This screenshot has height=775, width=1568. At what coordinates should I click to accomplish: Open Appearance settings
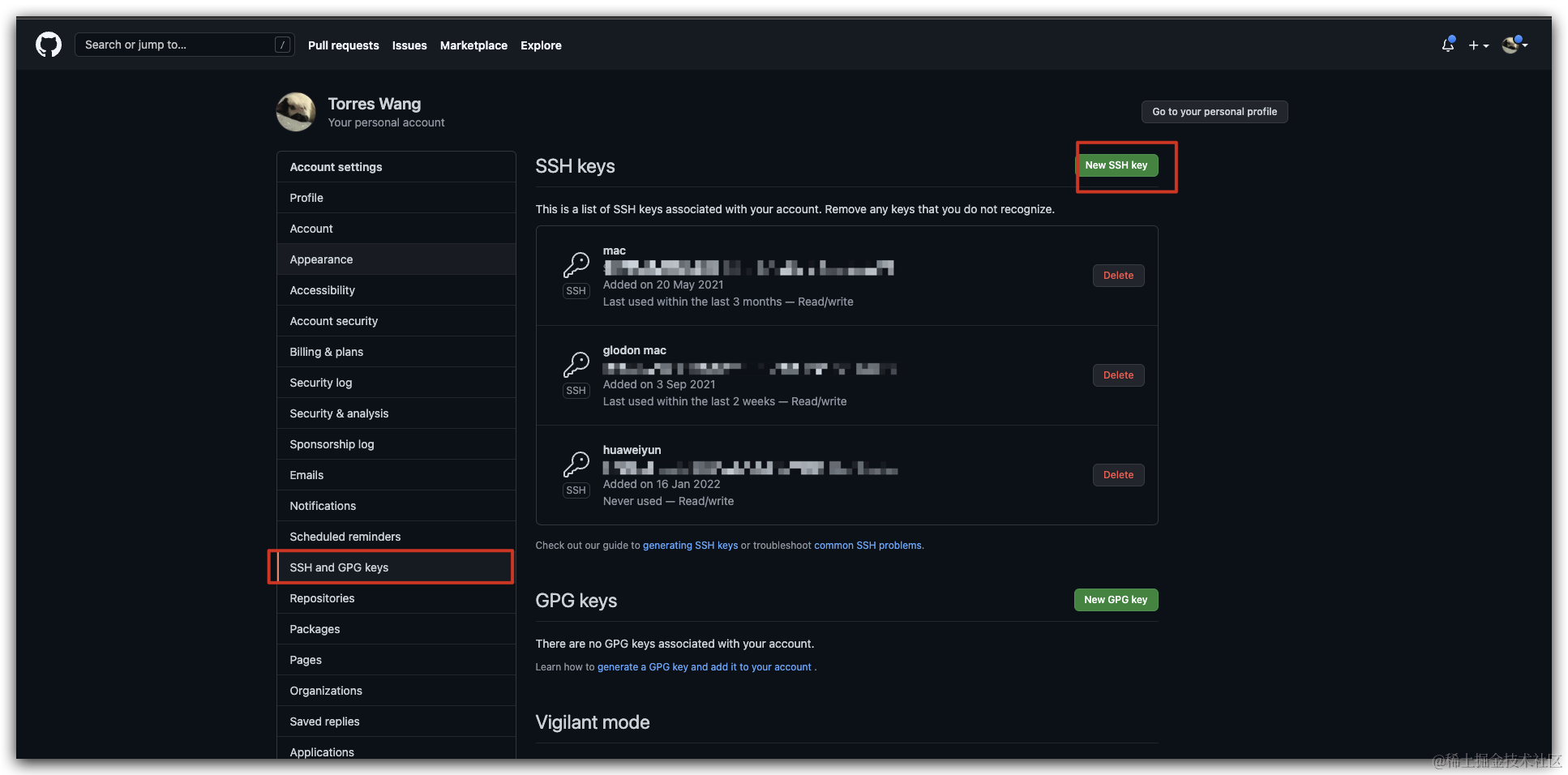[x=396, y=259]
